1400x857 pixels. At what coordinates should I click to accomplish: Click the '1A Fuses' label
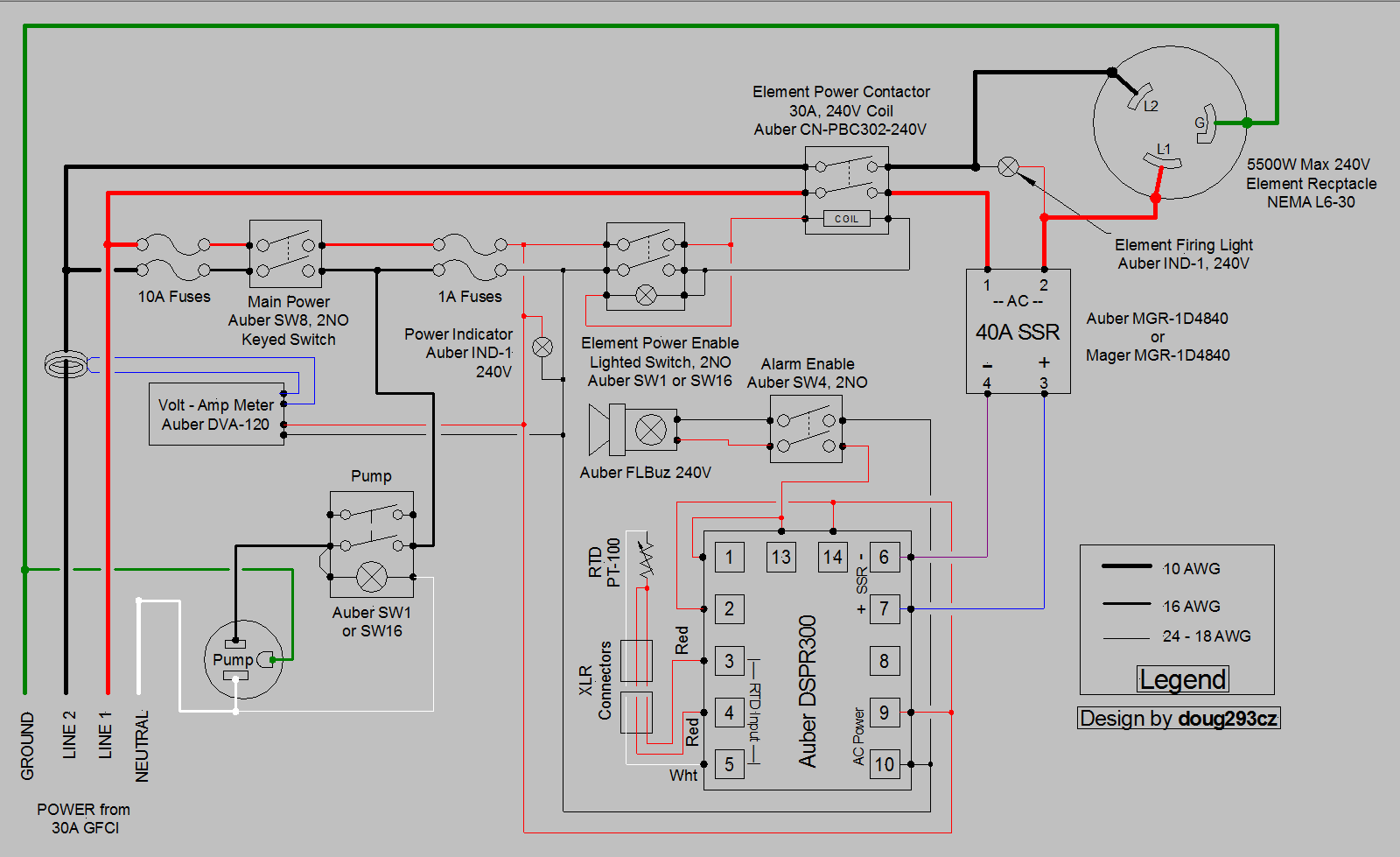tap(470, 298)
